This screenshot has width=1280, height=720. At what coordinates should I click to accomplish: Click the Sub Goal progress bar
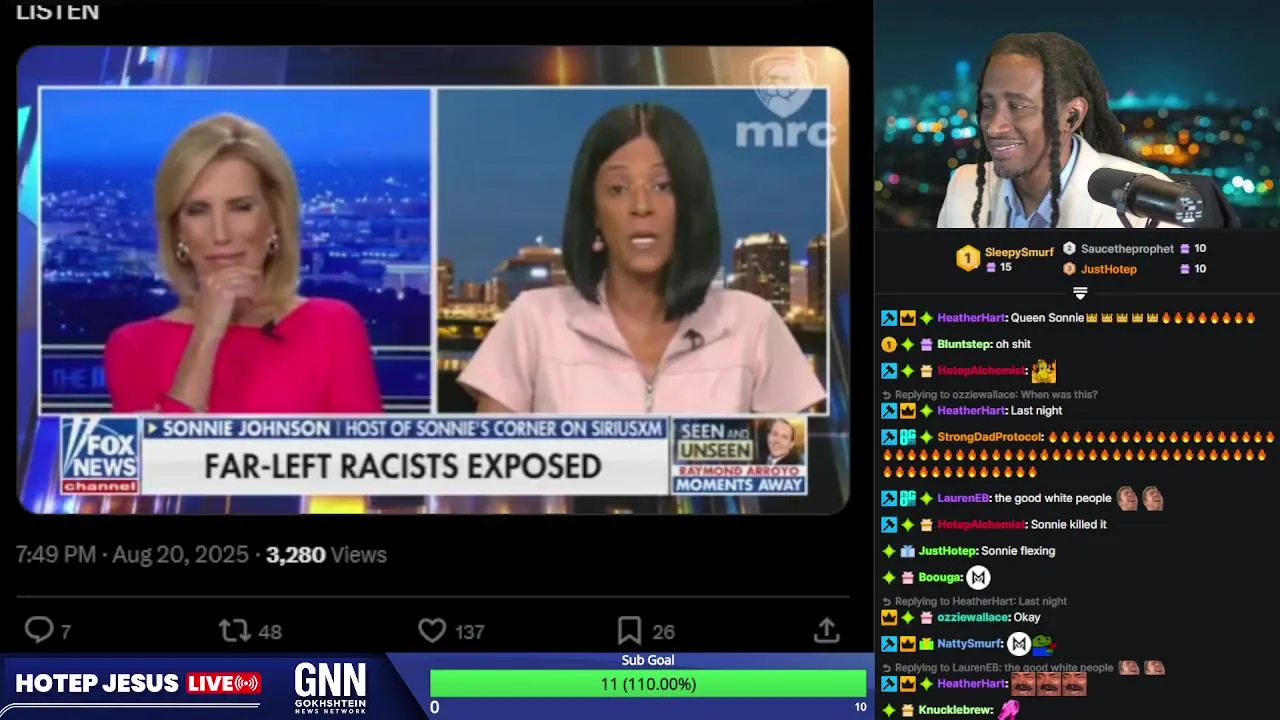click(x=648, y=684)
